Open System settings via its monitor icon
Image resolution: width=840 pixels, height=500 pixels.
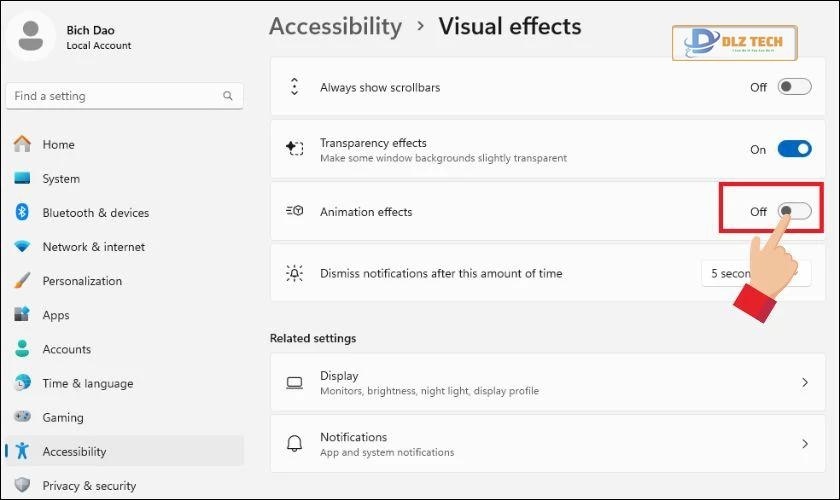22,178
